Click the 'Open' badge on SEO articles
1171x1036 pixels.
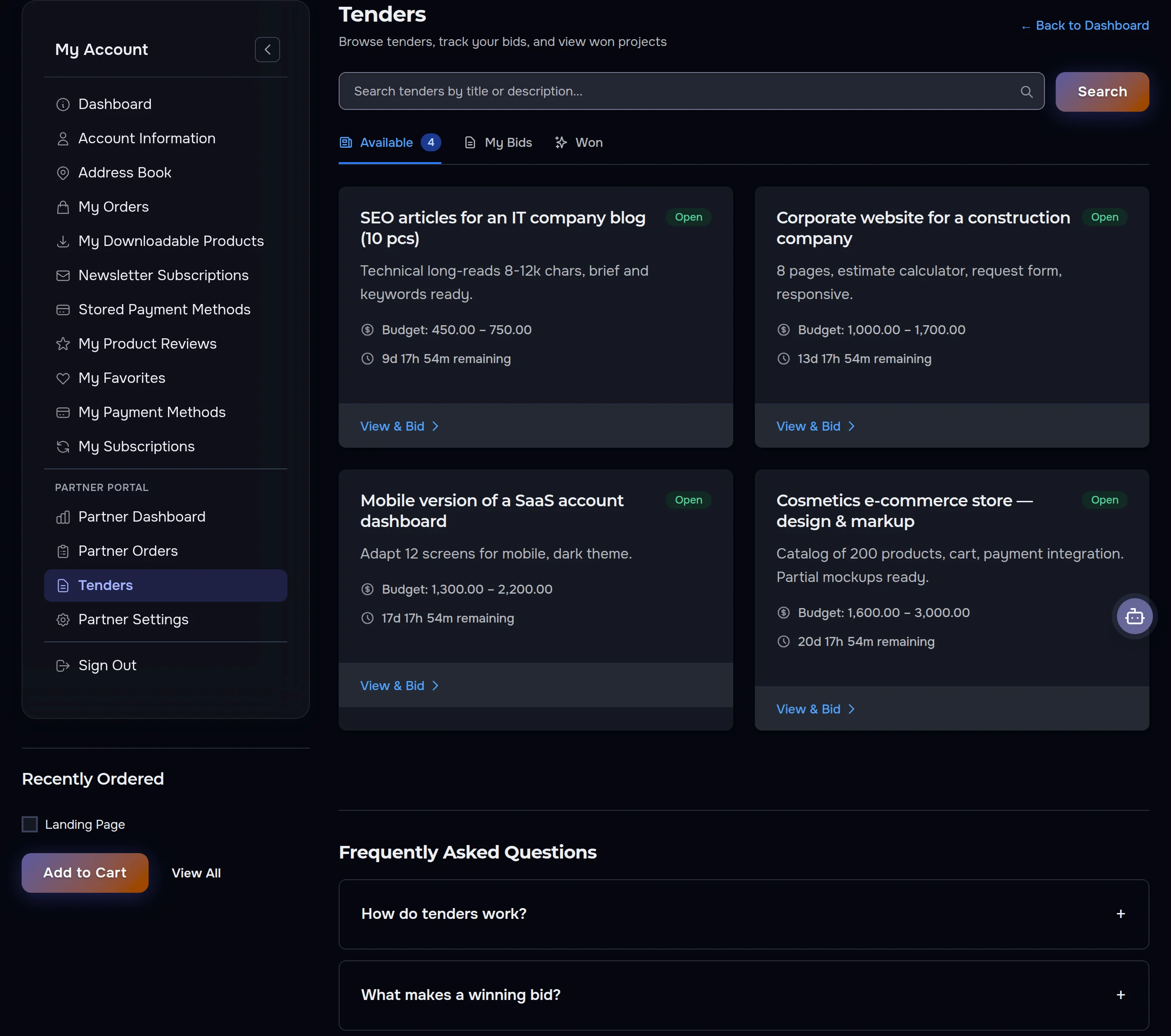coord(688,217)
